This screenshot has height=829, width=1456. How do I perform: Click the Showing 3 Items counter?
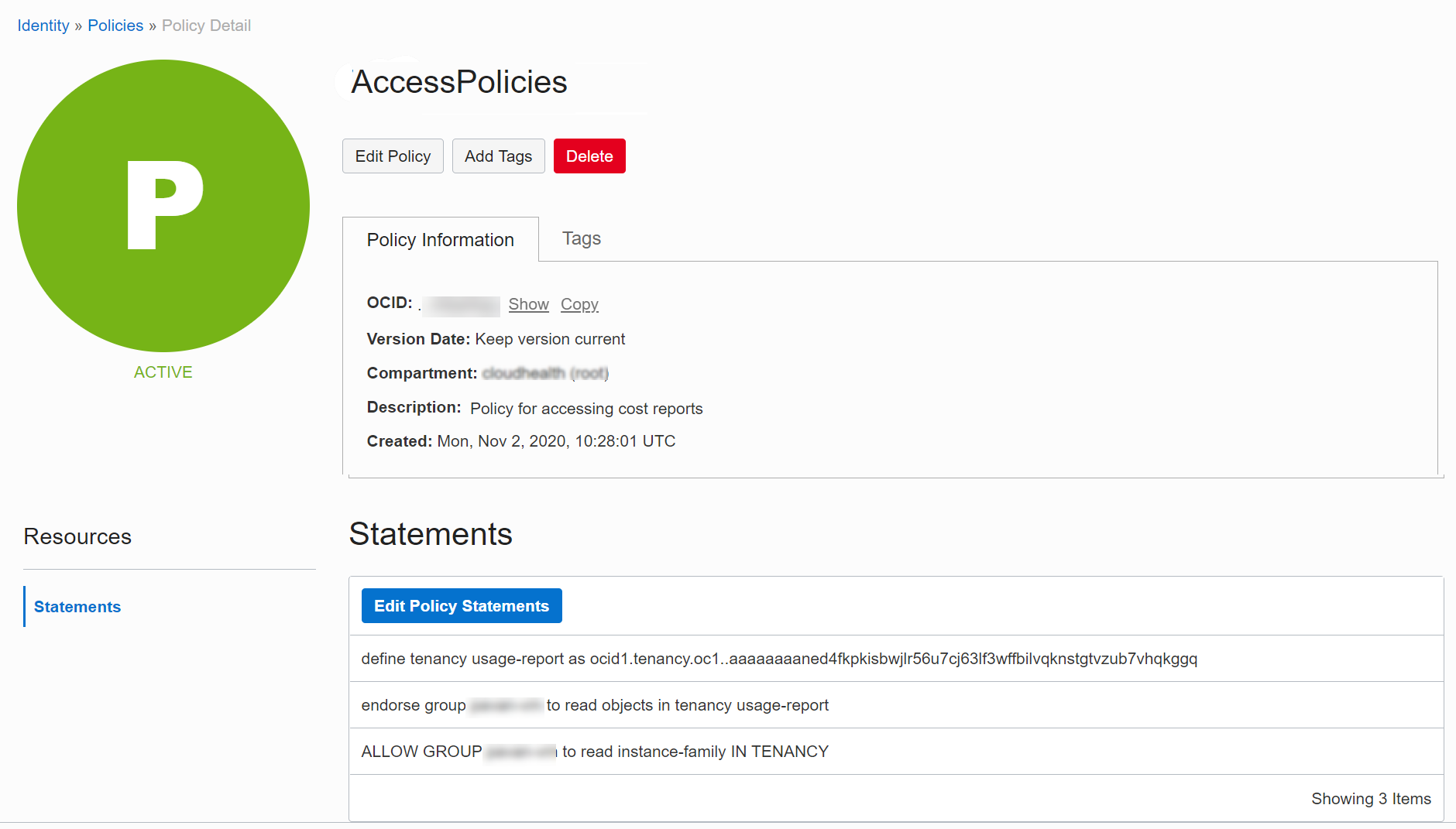[1371, 798]
